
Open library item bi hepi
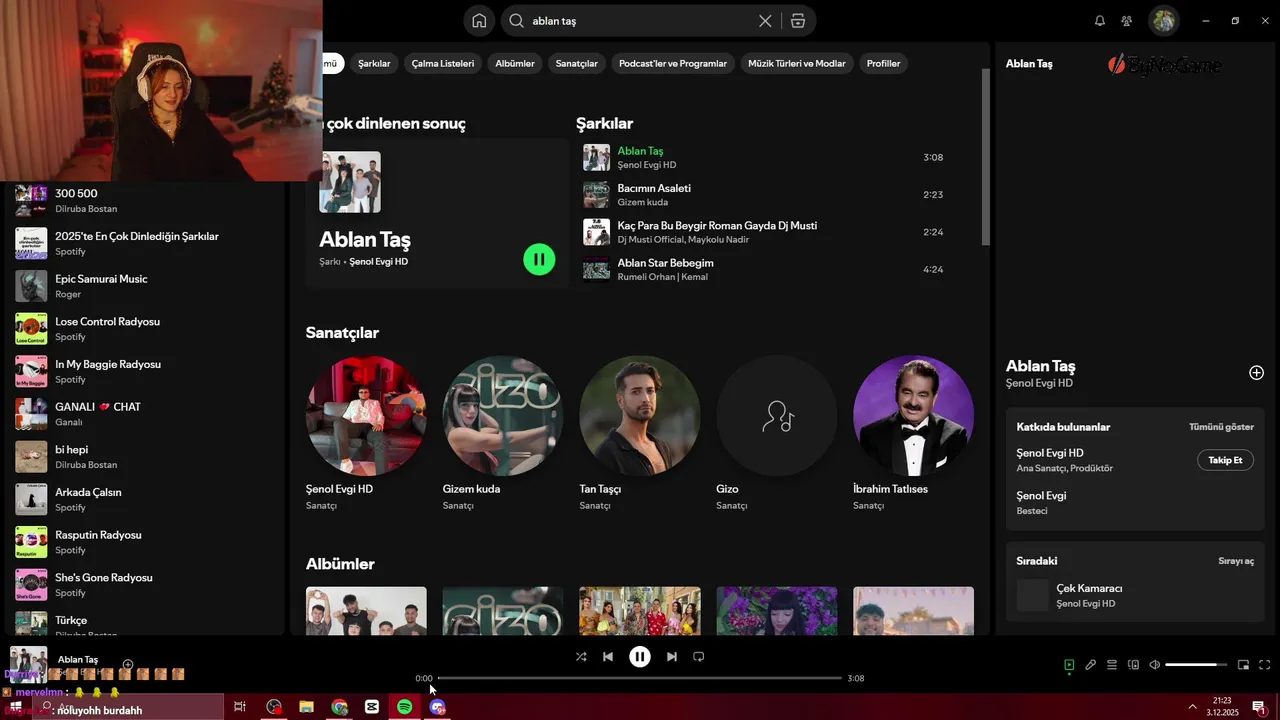(x=145, y=457)
